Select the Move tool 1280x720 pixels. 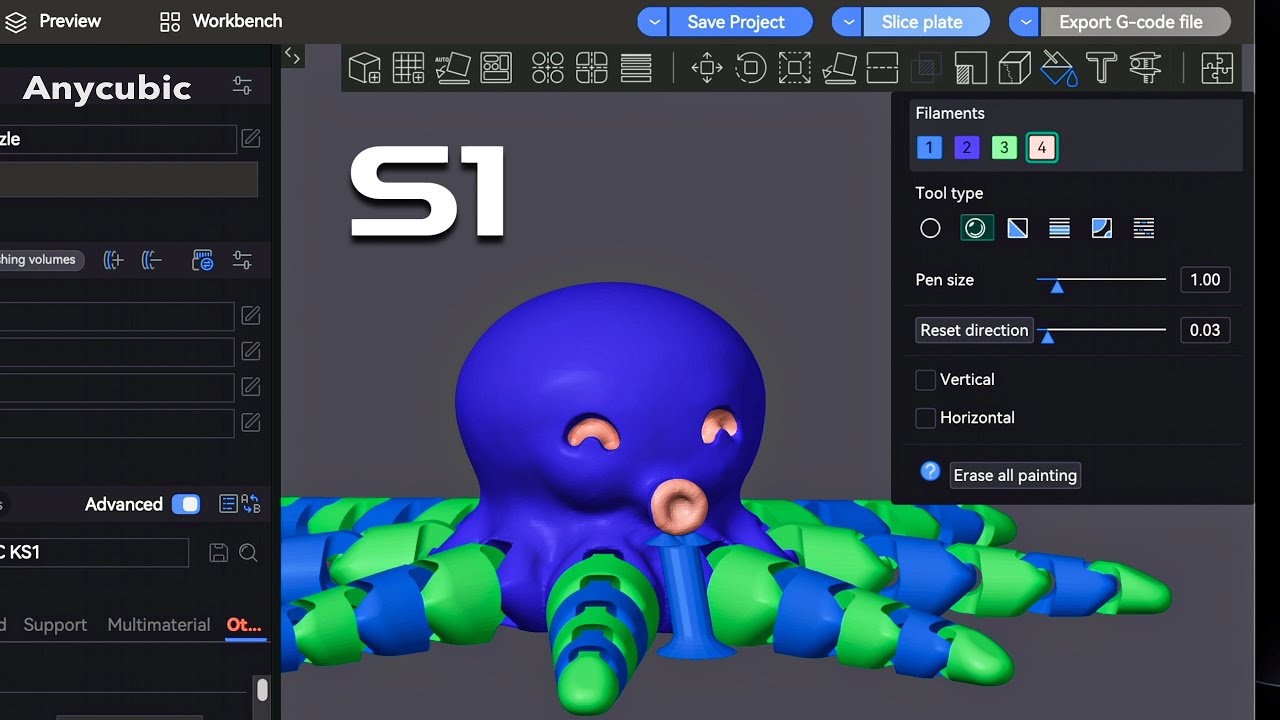click(x=707, y=68)
